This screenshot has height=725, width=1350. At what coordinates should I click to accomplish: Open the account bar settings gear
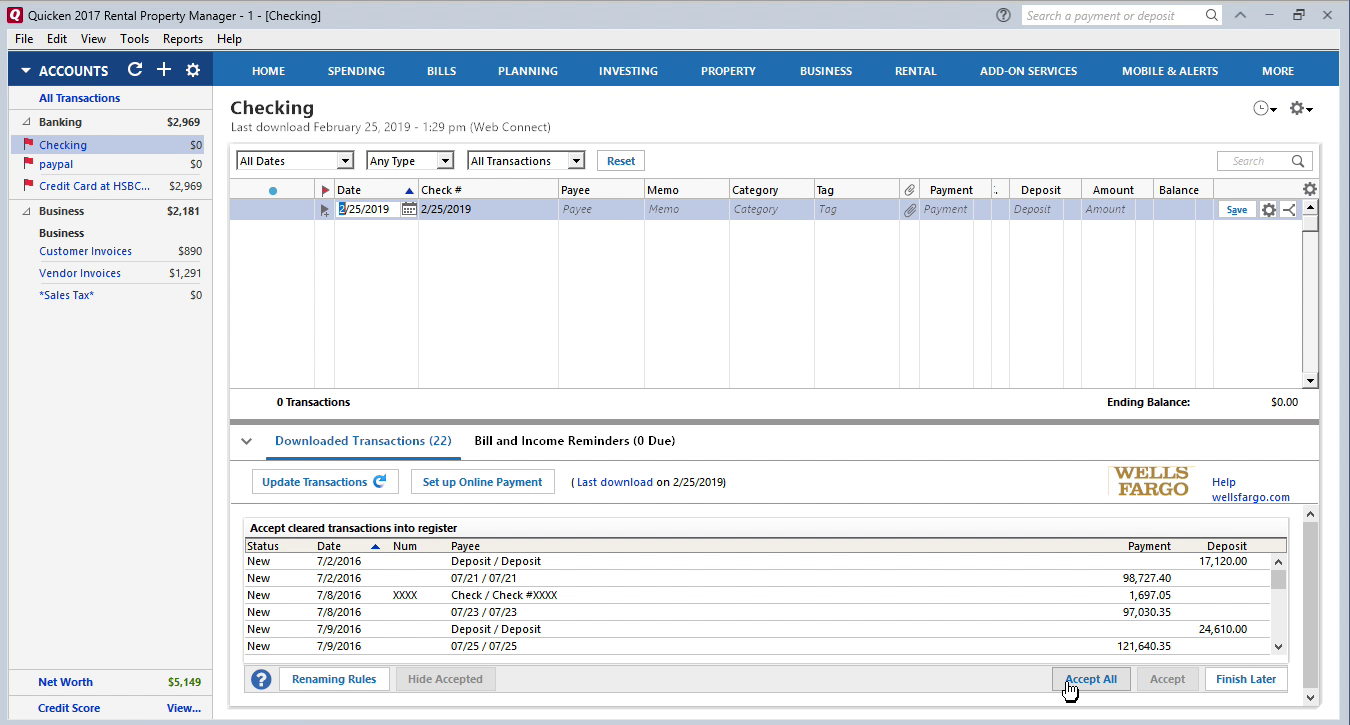193,70
